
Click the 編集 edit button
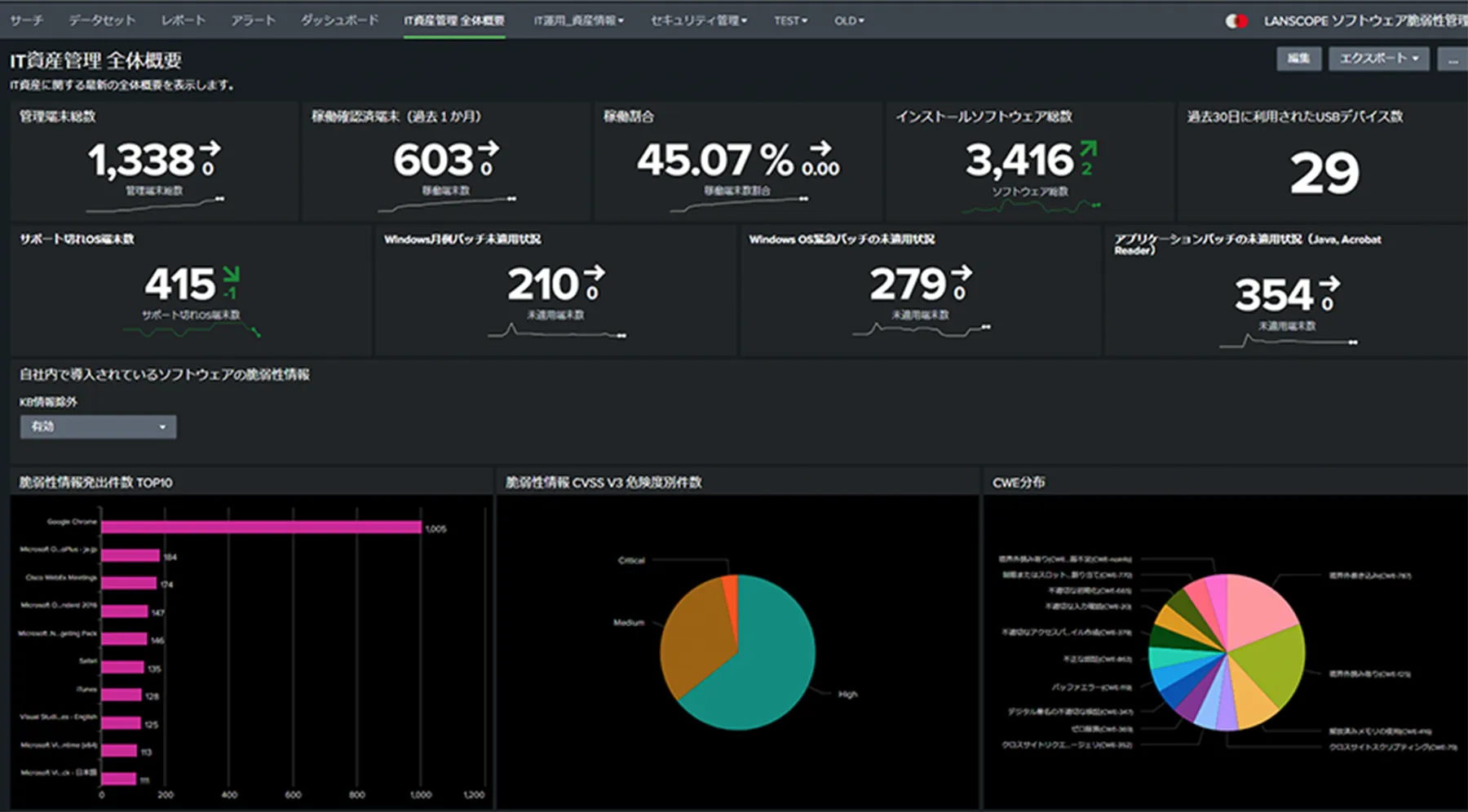[x=1298, y=59]
